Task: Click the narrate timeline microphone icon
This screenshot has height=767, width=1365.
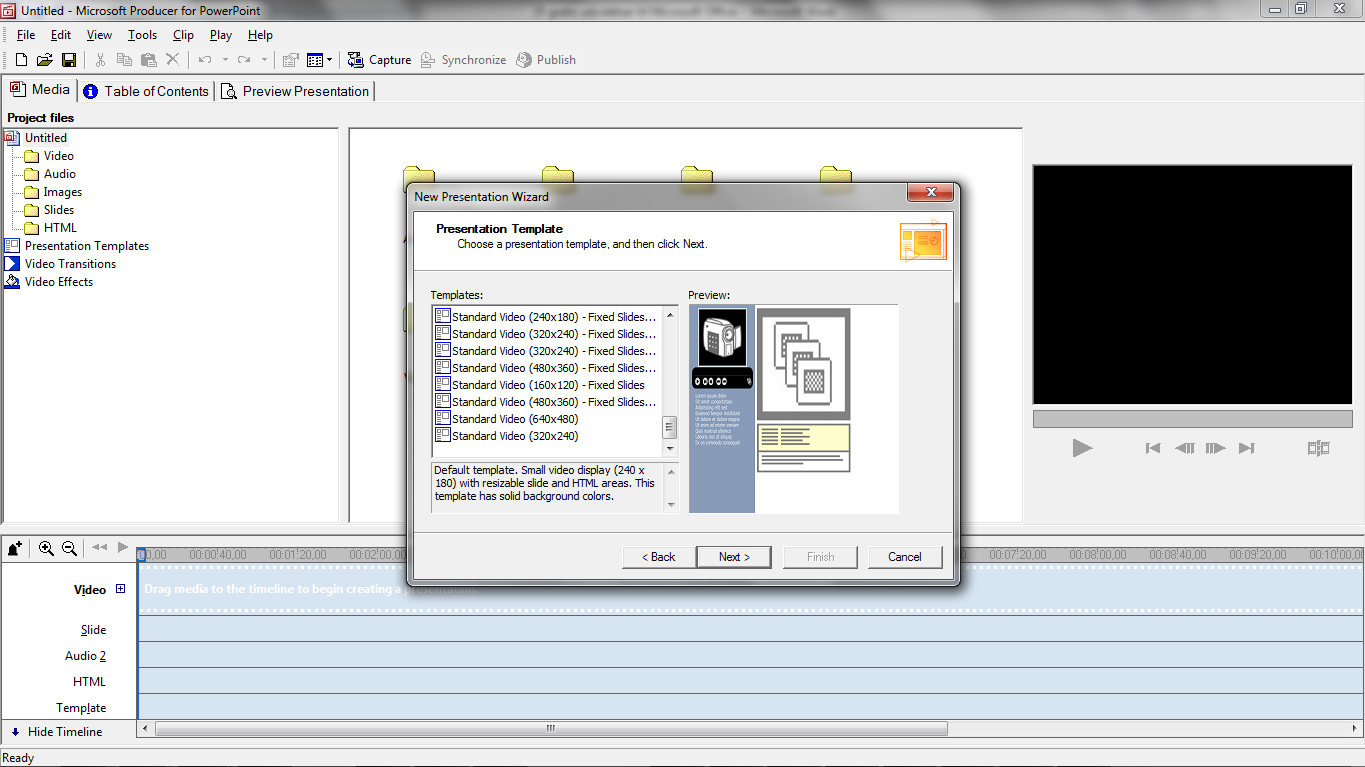Action: click(x=15, y=548)
